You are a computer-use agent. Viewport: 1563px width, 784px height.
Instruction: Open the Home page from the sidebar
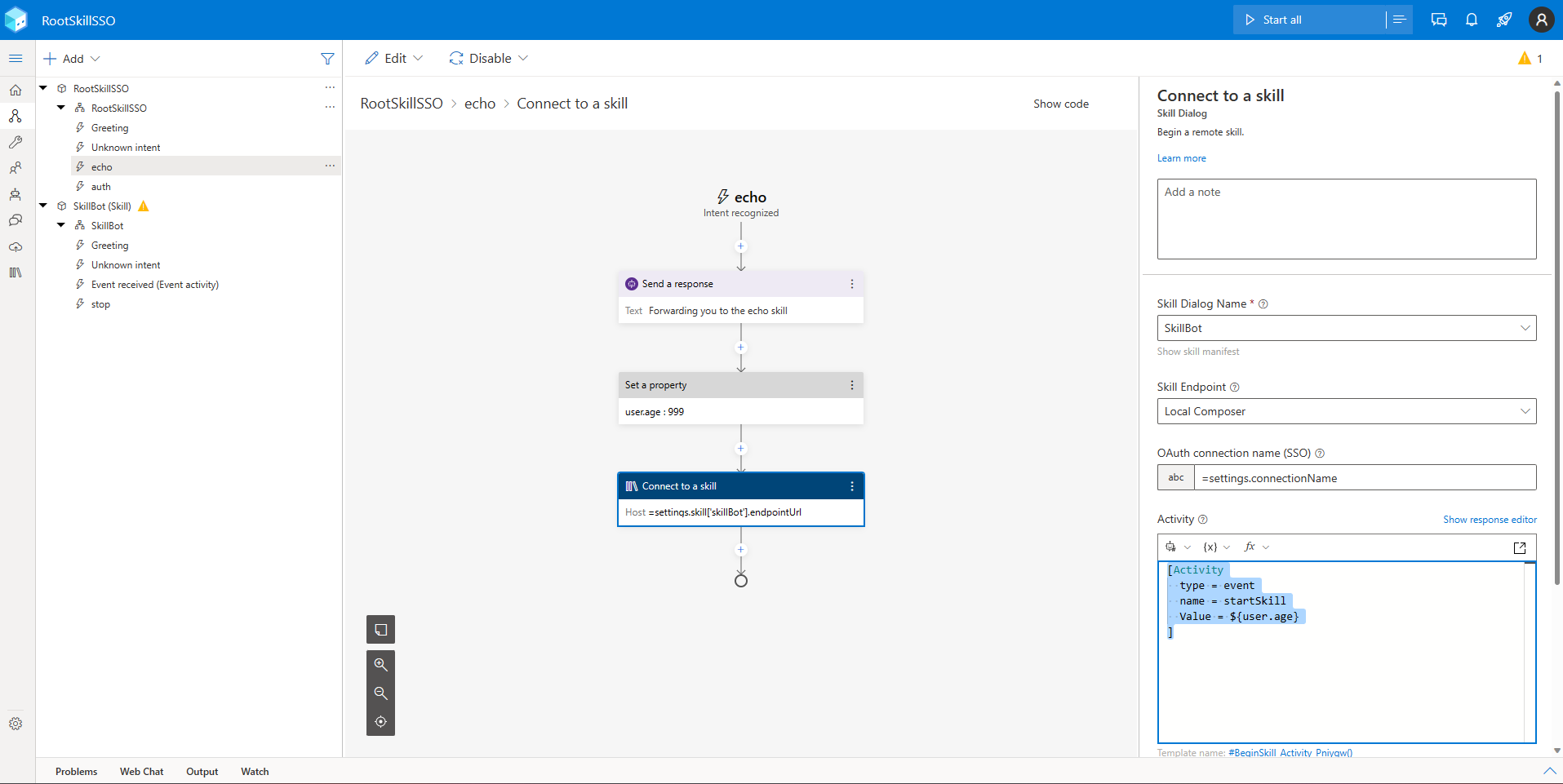pos(15,90)
